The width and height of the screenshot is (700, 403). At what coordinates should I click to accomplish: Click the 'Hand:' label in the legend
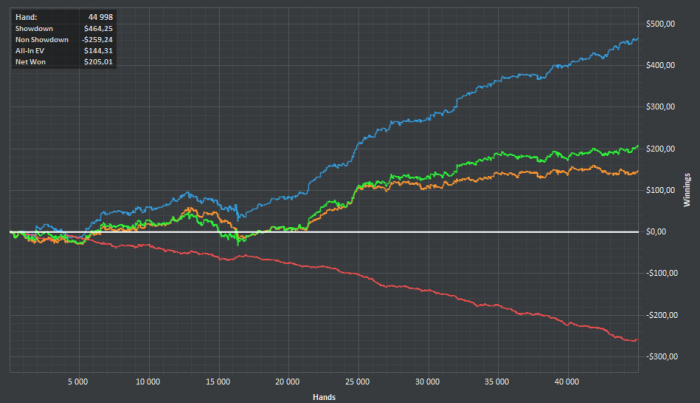(x=26, y=17)
